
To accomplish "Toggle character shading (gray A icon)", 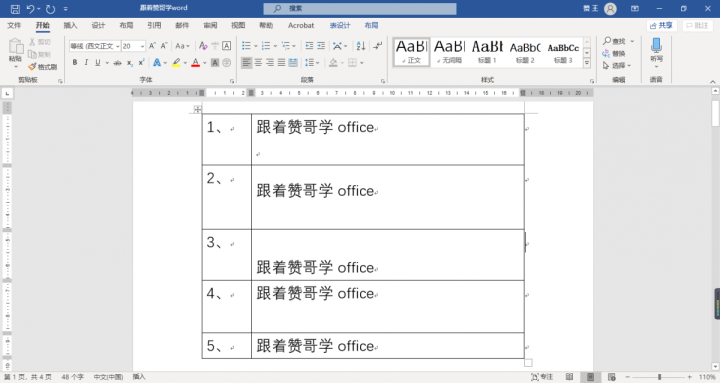I will click(215, 62).
